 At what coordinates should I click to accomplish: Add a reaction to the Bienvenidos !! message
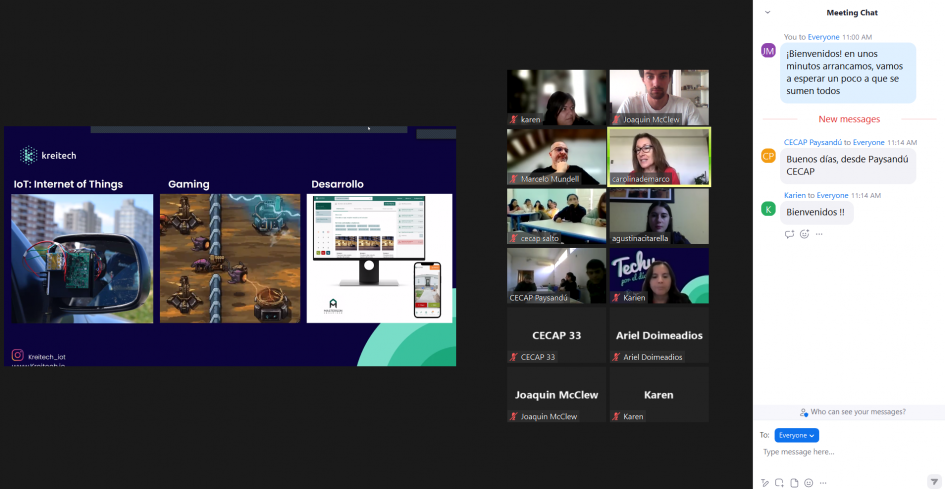(x=805, y=234)
